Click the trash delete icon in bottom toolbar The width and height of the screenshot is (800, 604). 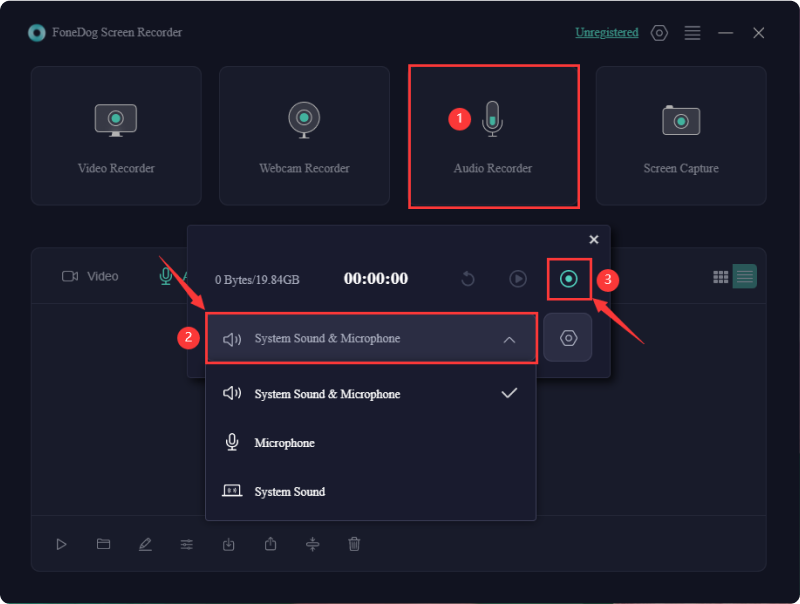[354, 544]
